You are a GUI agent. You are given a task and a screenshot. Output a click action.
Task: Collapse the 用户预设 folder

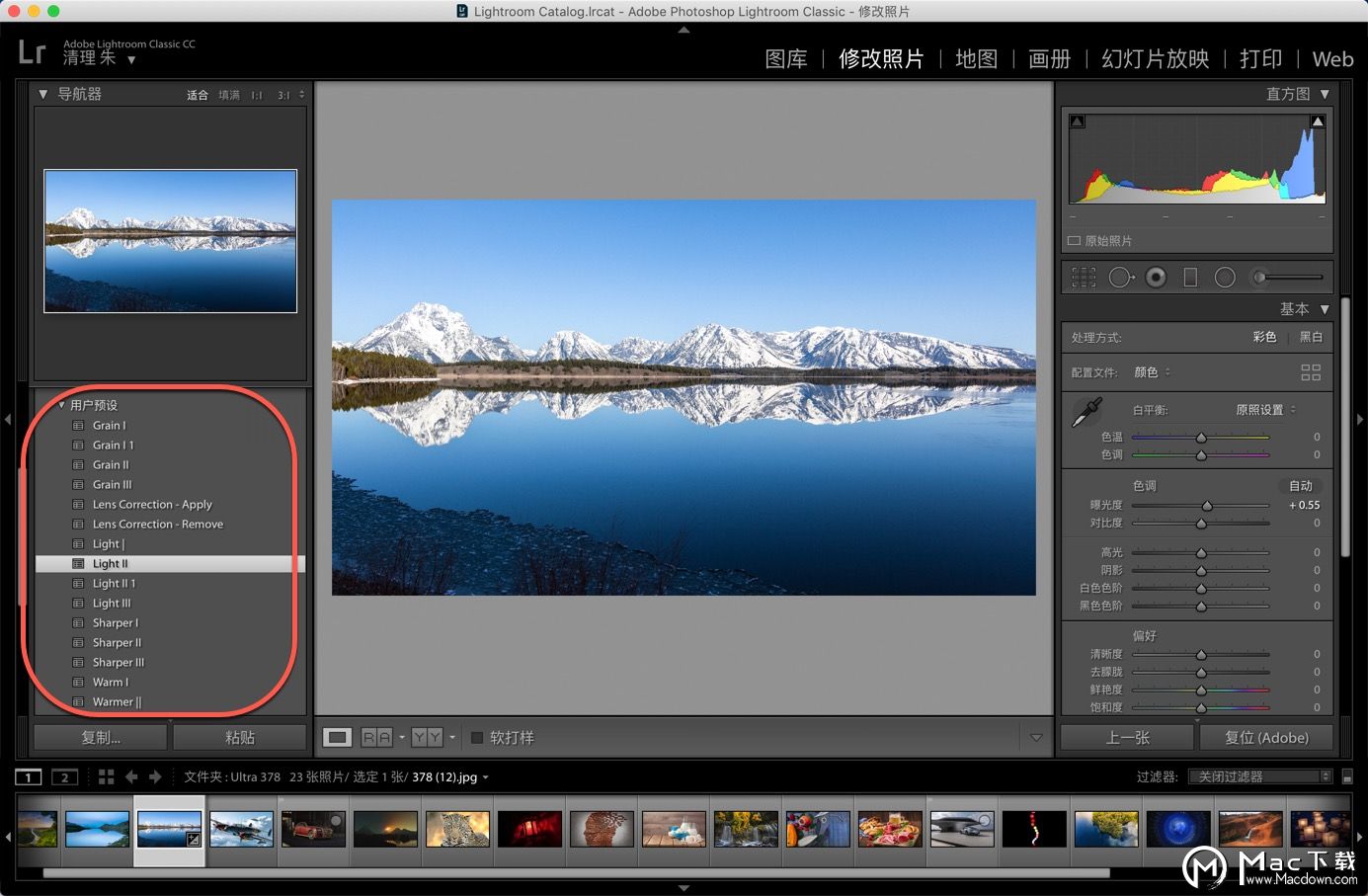click(x=61, y=405)
